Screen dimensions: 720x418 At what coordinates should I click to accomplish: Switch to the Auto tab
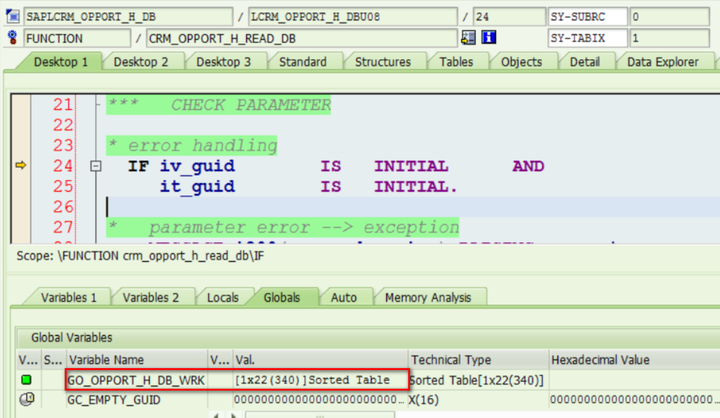coord(344,298)
